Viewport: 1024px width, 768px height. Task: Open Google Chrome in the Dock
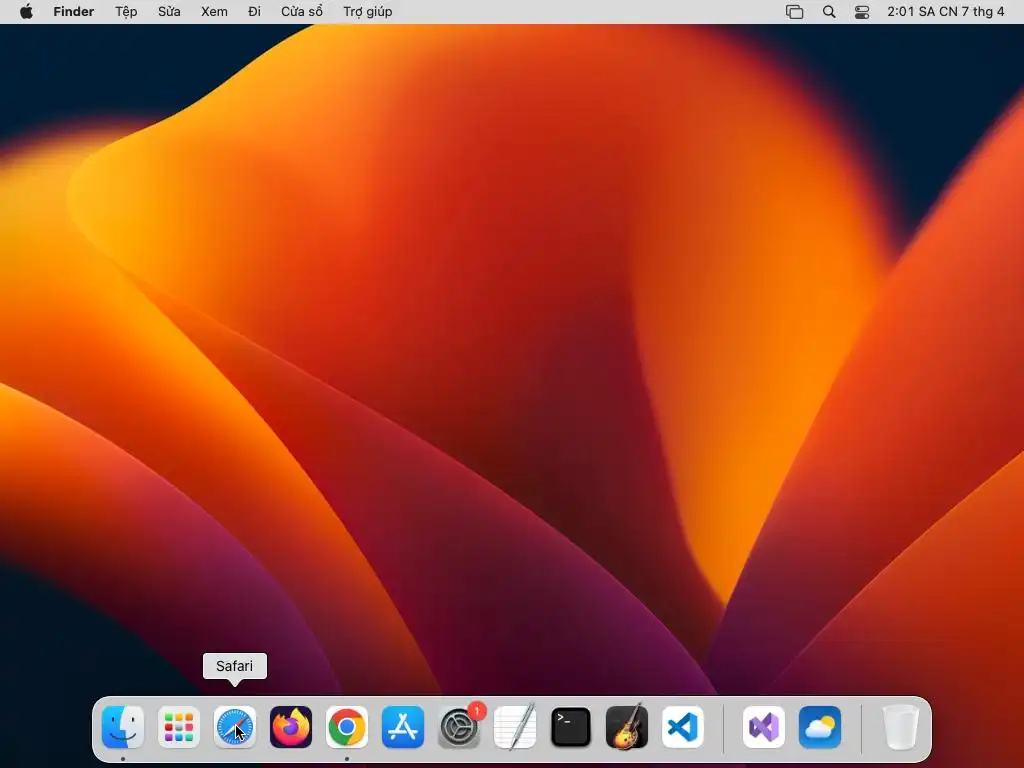347,727
